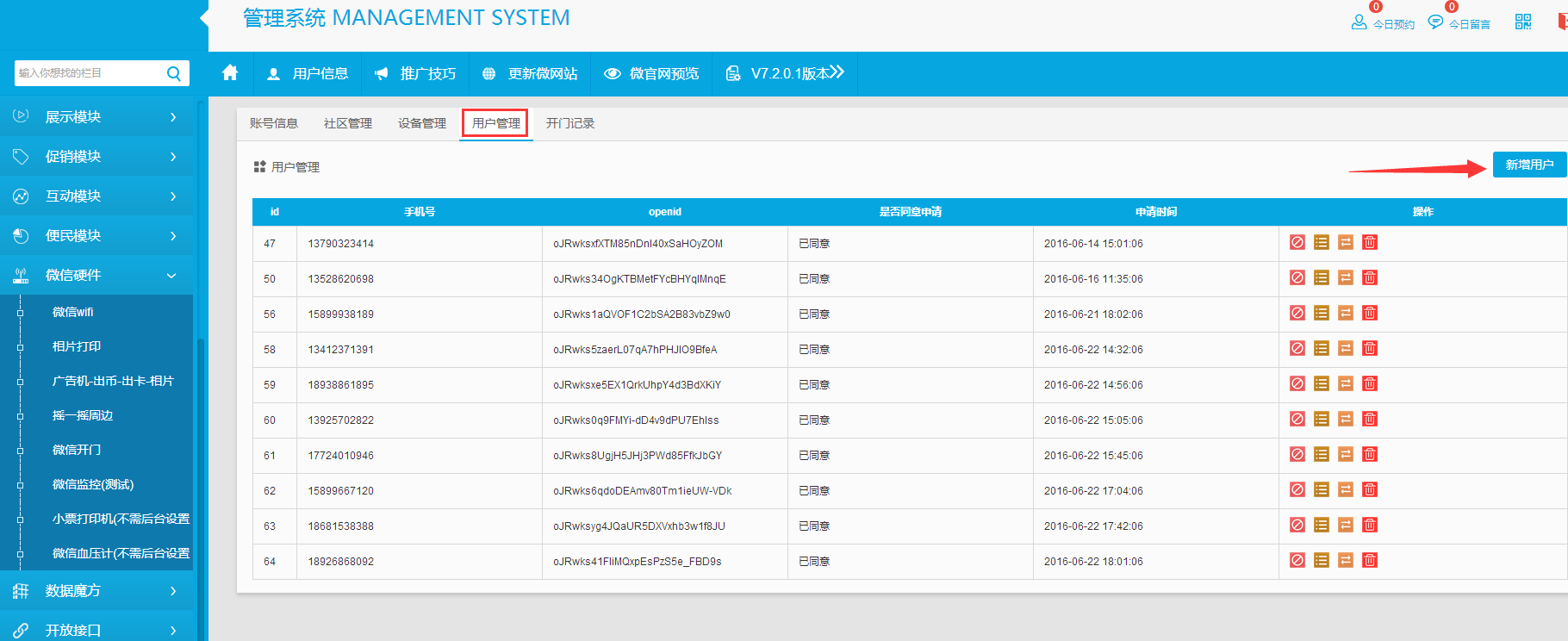Switch to 开门记录 tab
The height and width of the screenshot is (641, 1568).
(x=570, y=123)
